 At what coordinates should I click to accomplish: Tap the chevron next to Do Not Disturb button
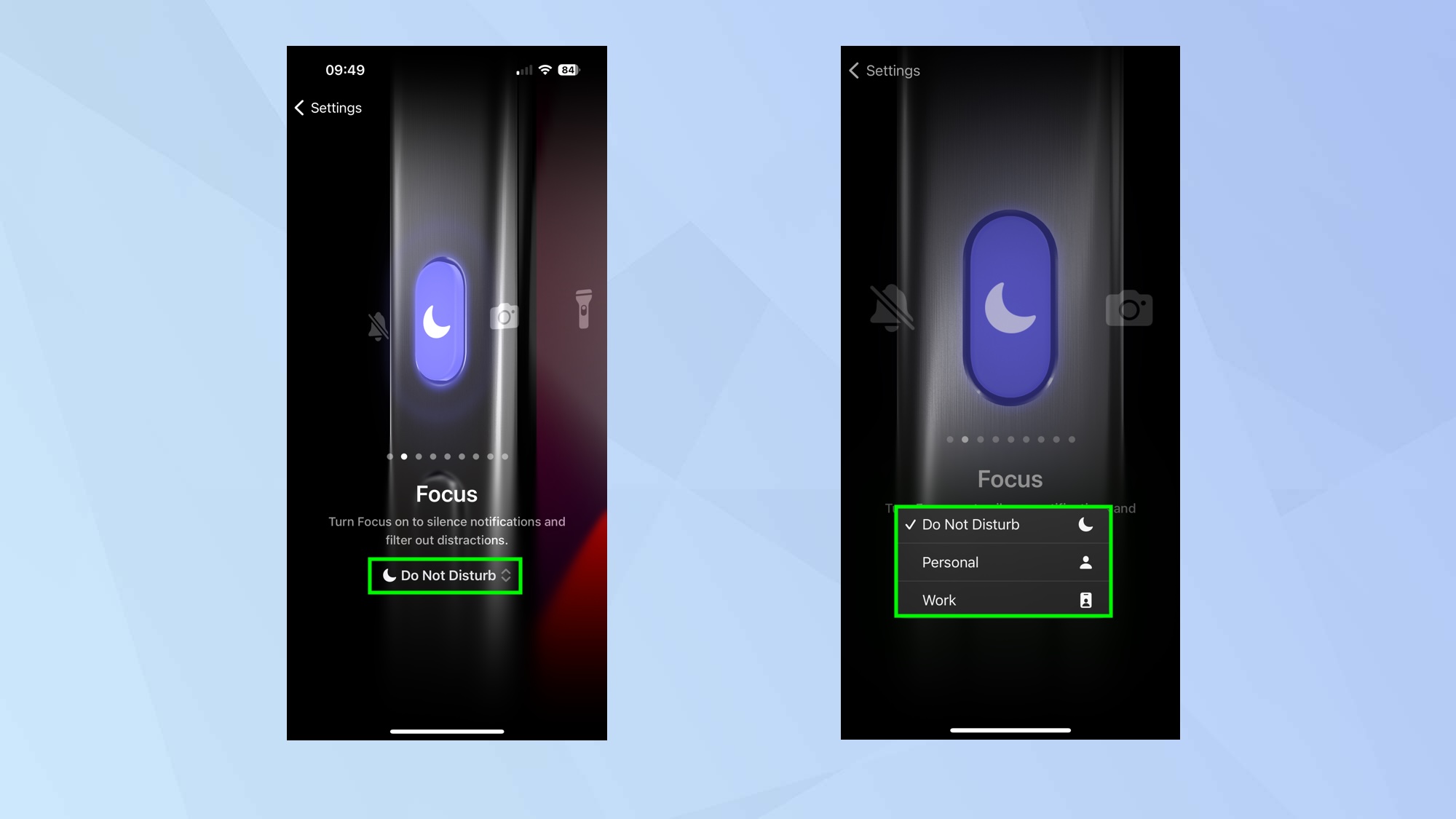[505, 575]
